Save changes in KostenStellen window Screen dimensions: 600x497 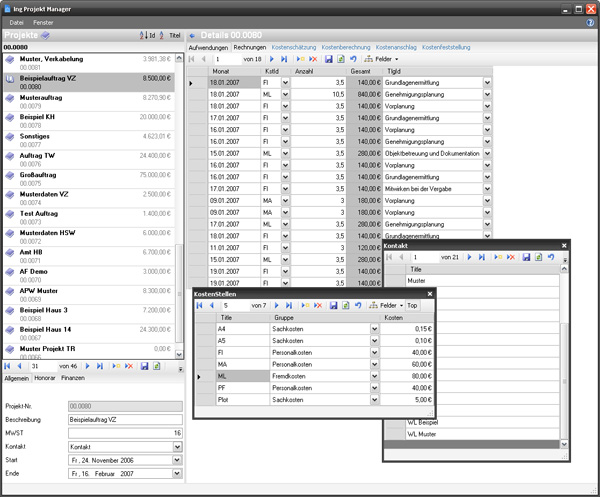[334, 305]
